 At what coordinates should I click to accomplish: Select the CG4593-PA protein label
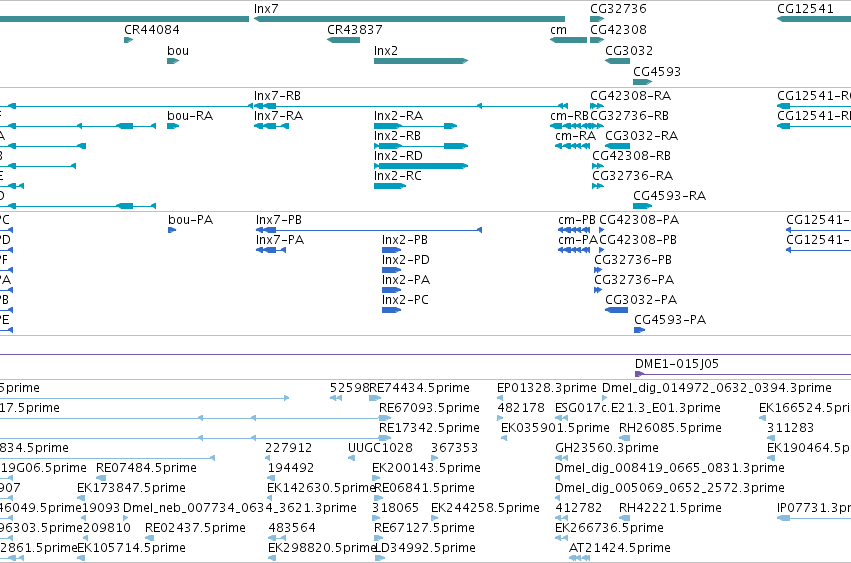[x=670, y=320]
